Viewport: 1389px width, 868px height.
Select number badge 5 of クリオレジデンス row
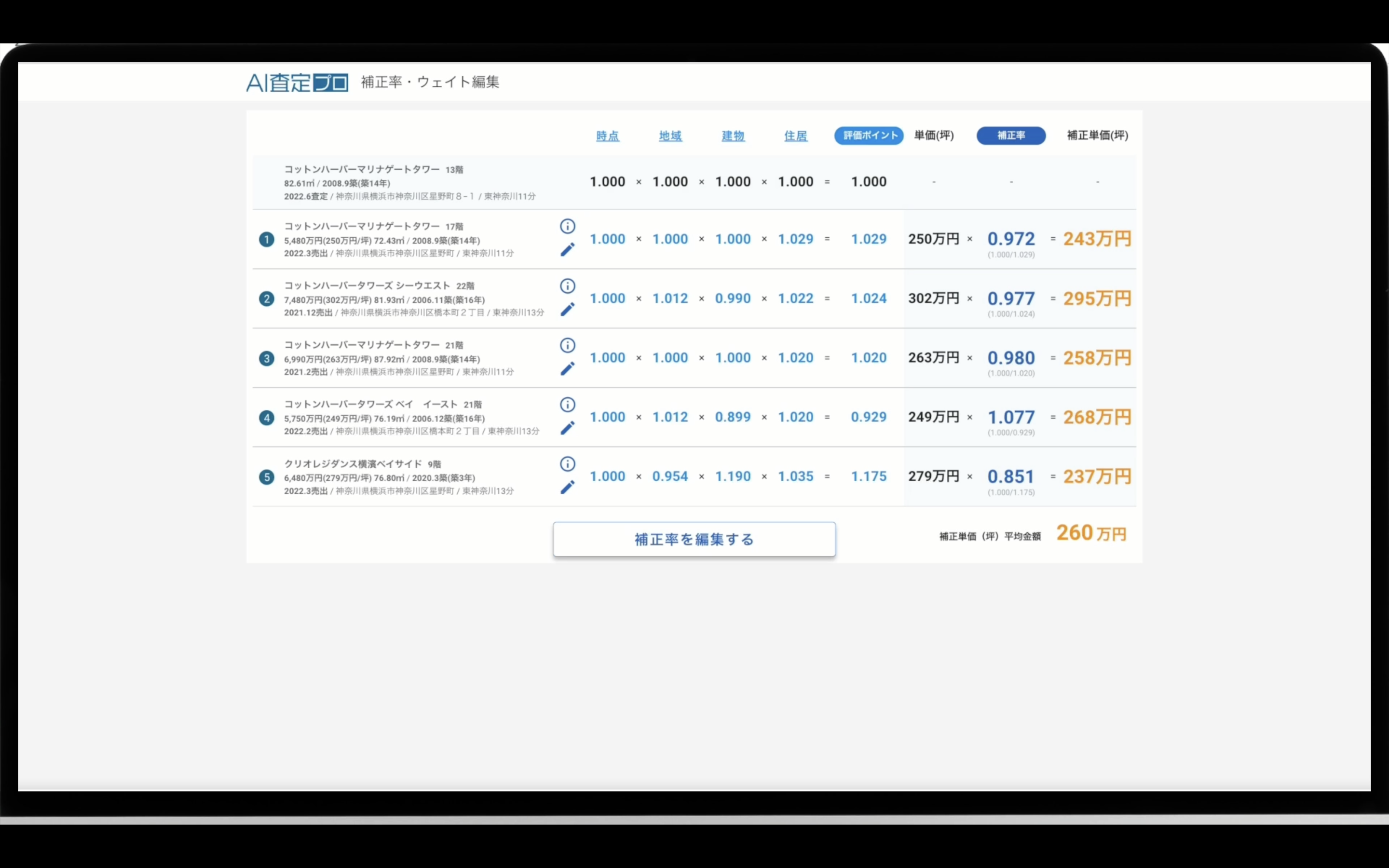(266, 477)
